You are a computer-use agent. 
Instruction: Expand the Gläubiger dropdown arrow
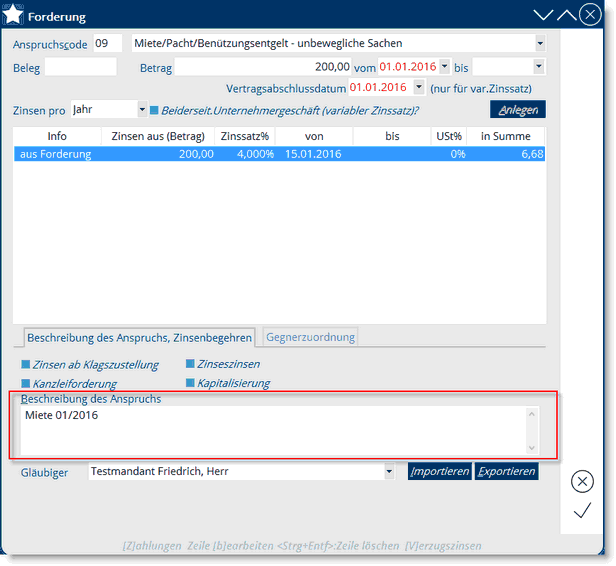[x=389, y=471]
